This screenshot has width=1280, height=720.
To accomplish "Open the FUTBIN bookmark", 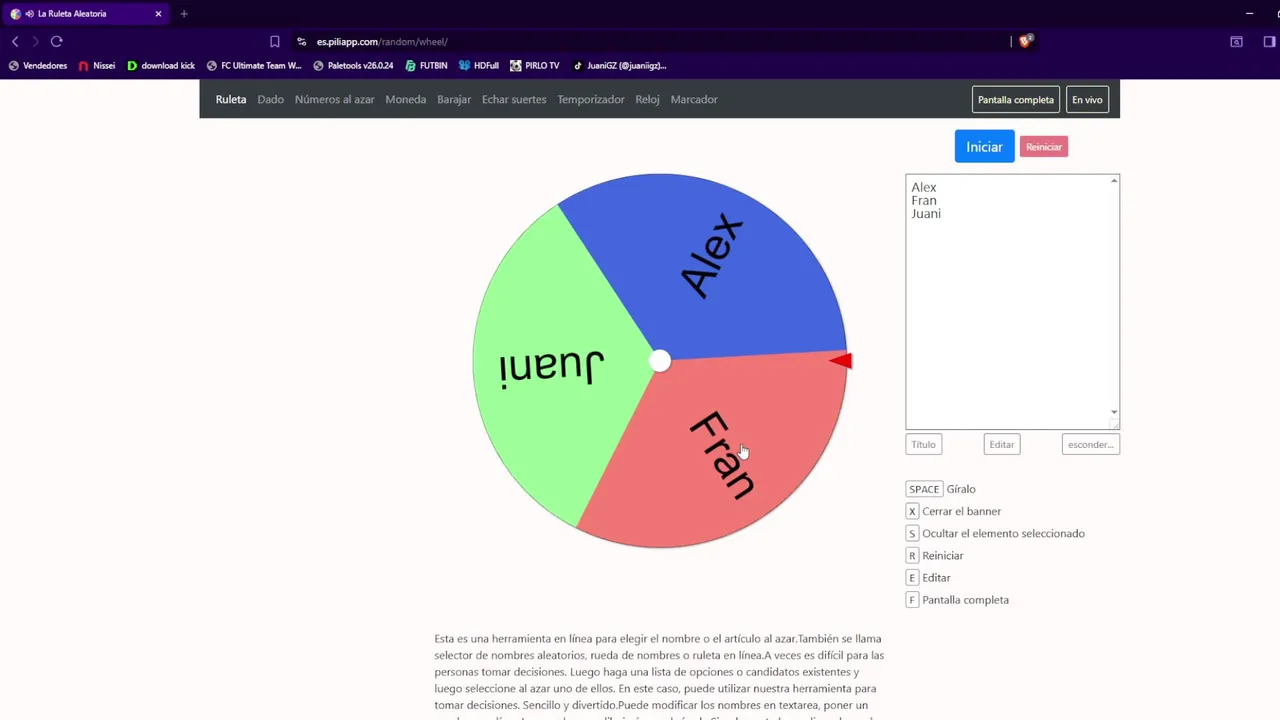I will (426, 66).
